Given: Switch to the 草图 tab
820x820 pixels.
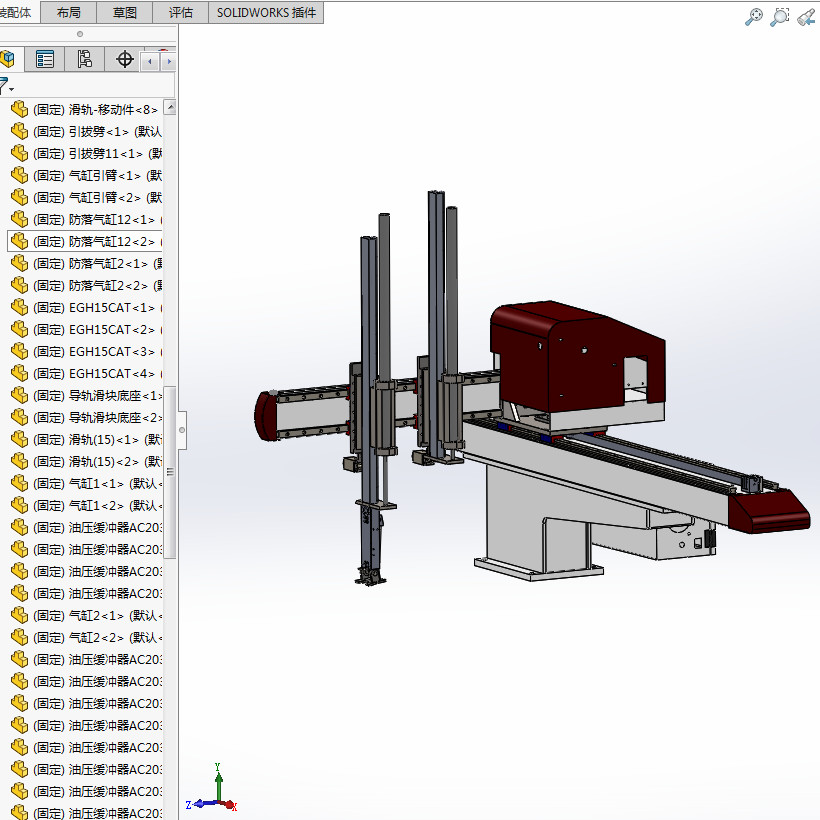Looking at the screenshot, I should click(x=125, y=13).
